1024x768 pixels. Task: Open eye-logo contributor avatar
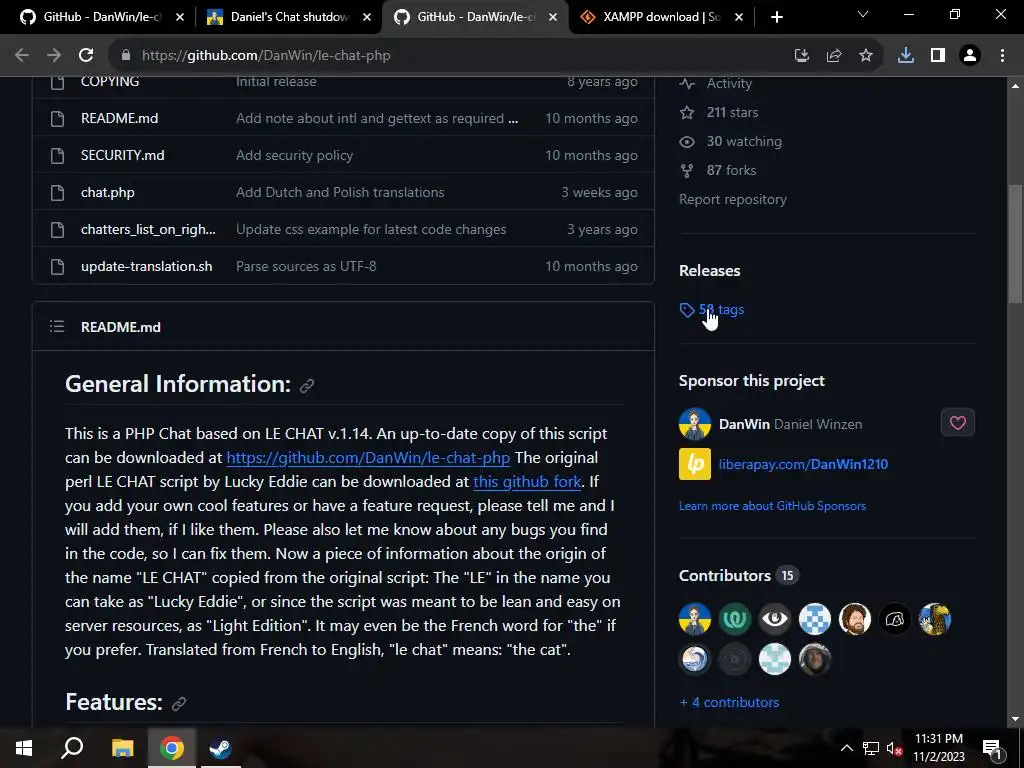pos(775,619)
